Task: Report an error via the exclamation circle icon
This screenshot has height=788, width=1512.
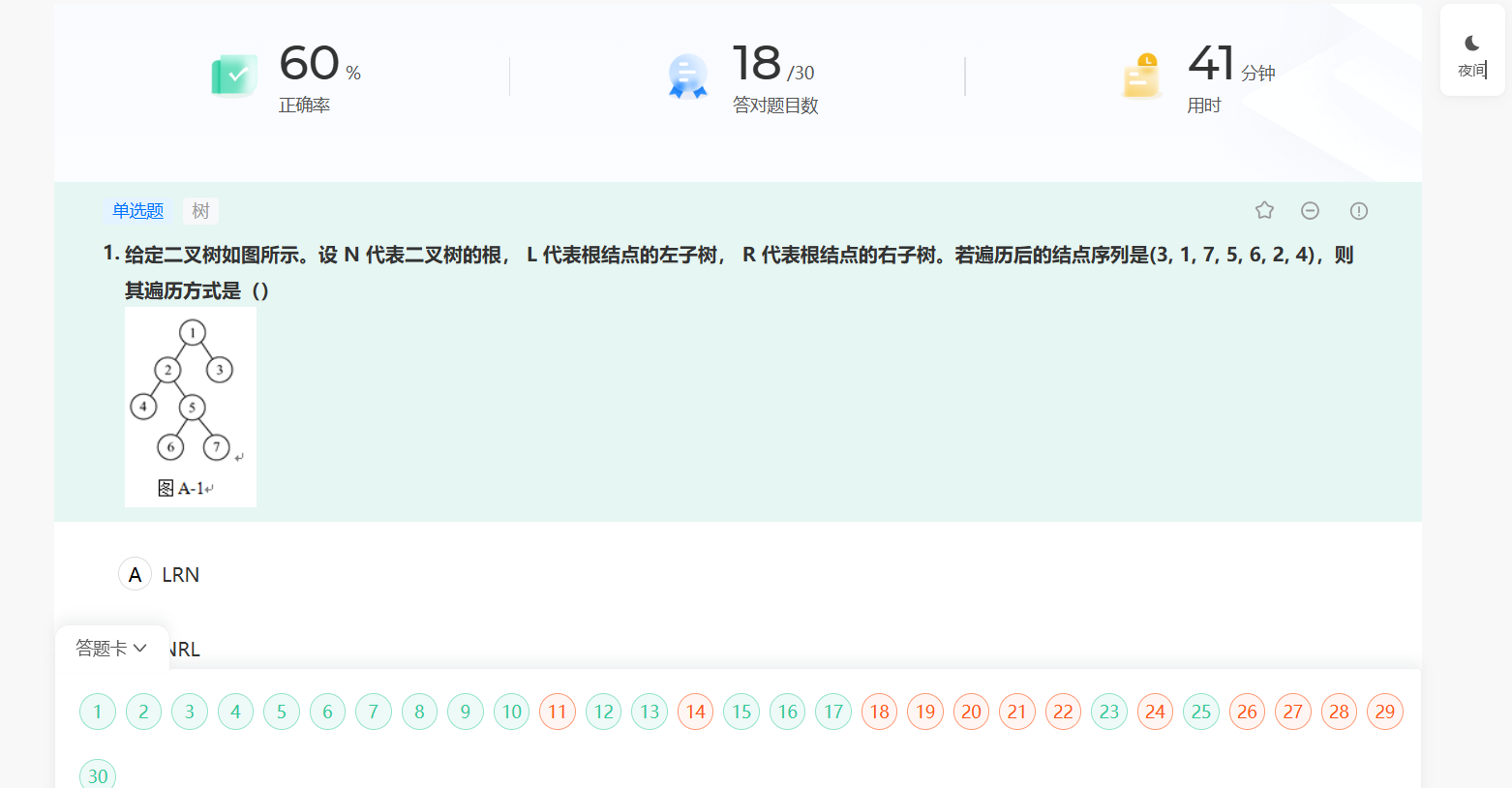Action: (1359, 210)
